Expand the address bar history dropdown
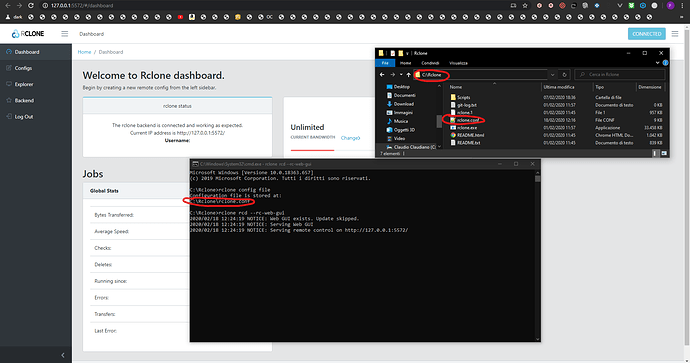690x363 pixels. pyautogui.click(x=553, y=75)
